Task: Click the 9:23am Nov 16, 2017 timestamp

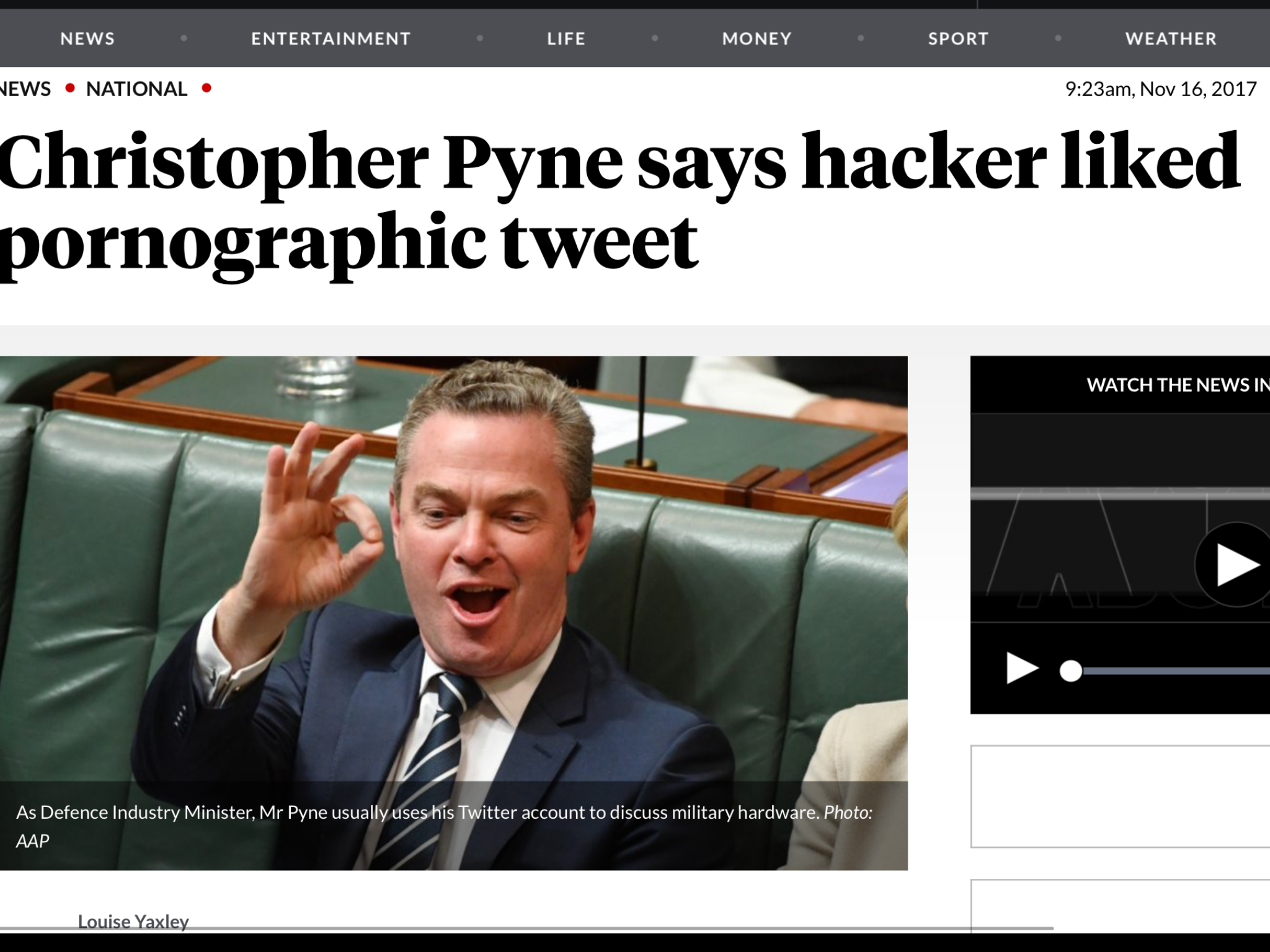Action: point(1161,89)
